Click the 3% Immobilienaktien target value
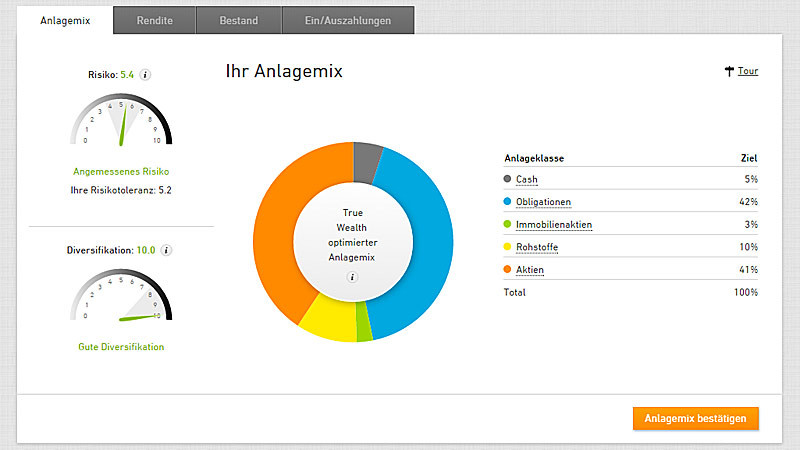800x450 pixels. tap(751, 224)
